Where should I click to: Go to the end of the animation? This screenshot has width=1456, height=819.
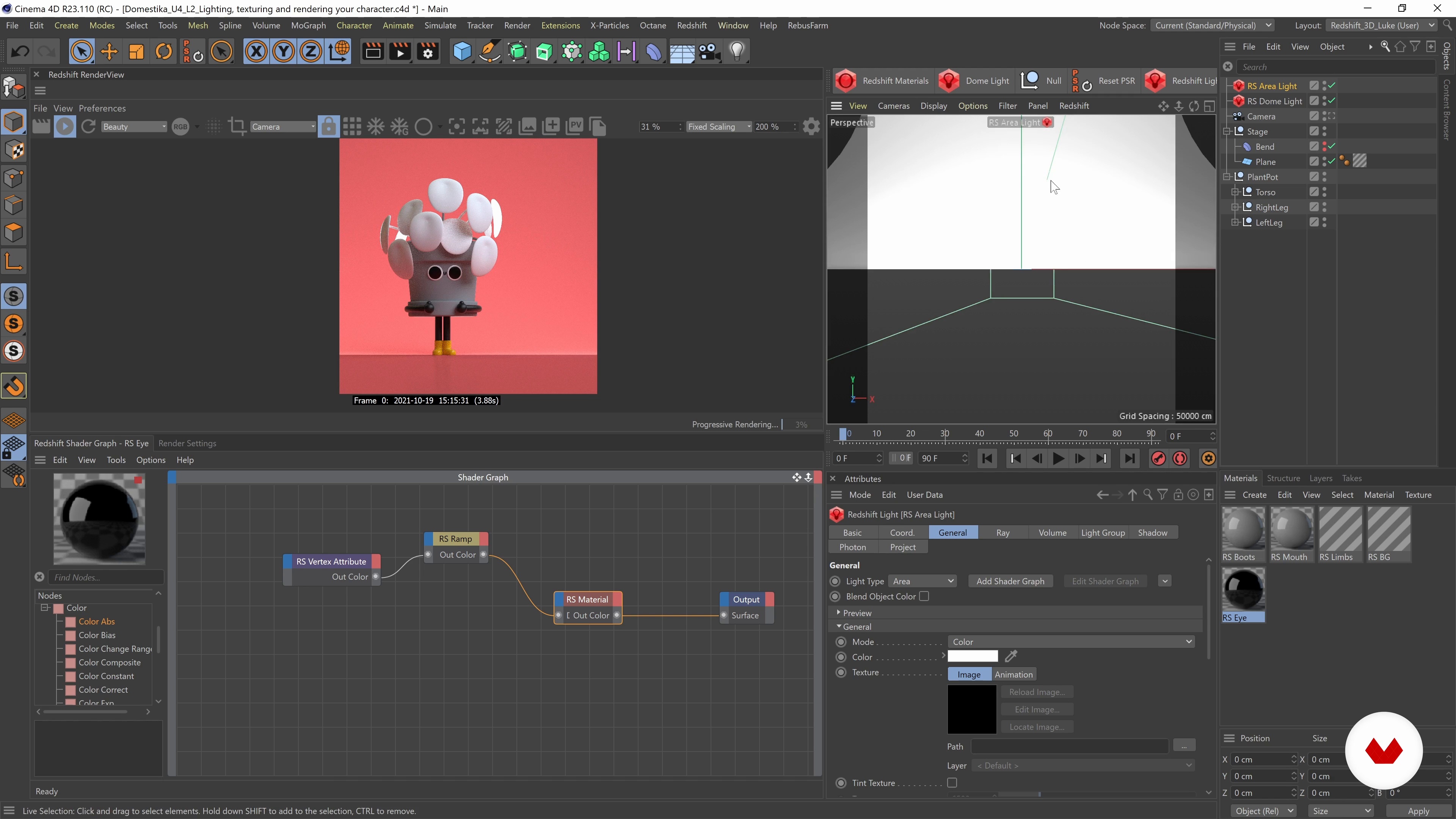1129,458
